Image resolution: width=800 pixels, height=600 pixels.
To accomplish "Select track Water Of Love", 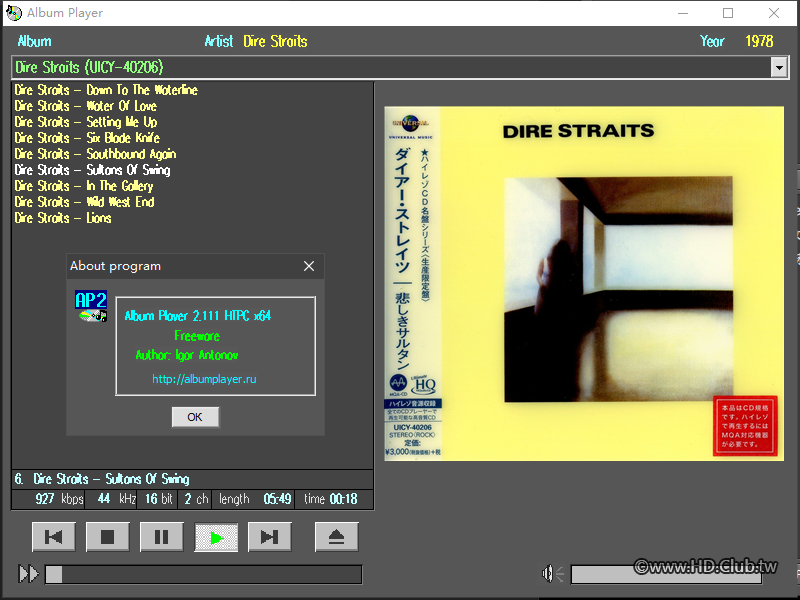I will click(x=86, y=106).
